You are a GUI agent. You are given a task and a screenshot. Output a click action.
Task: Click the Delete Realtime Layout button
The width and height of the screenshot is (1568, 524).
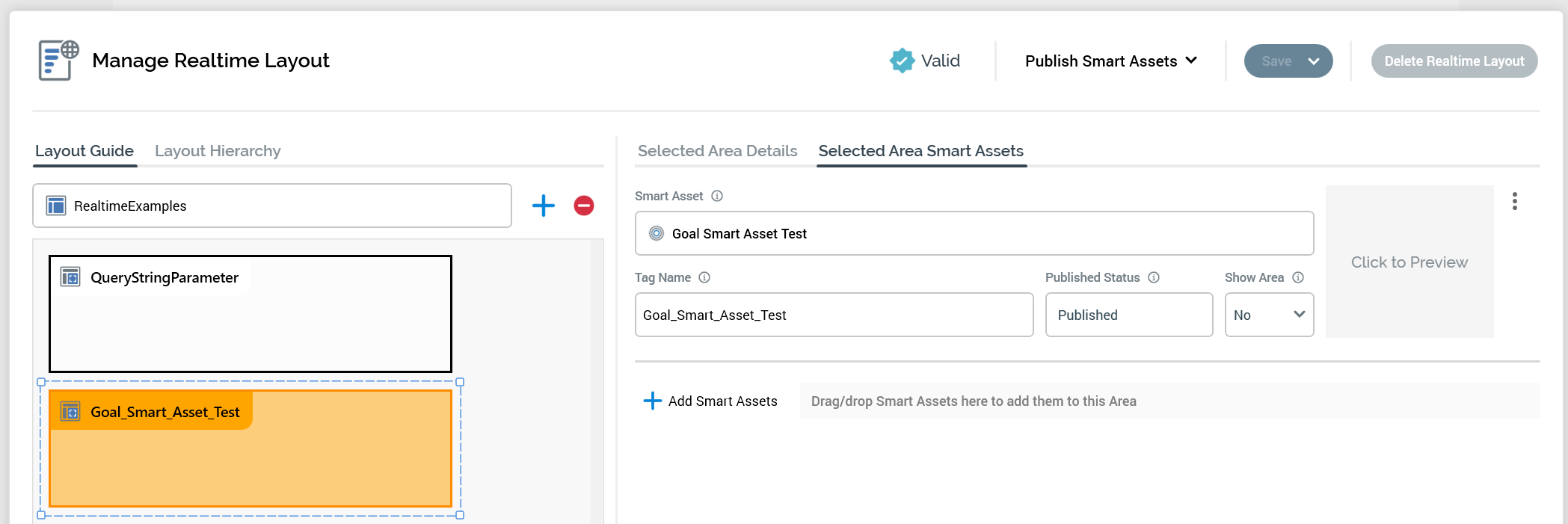1454,61
